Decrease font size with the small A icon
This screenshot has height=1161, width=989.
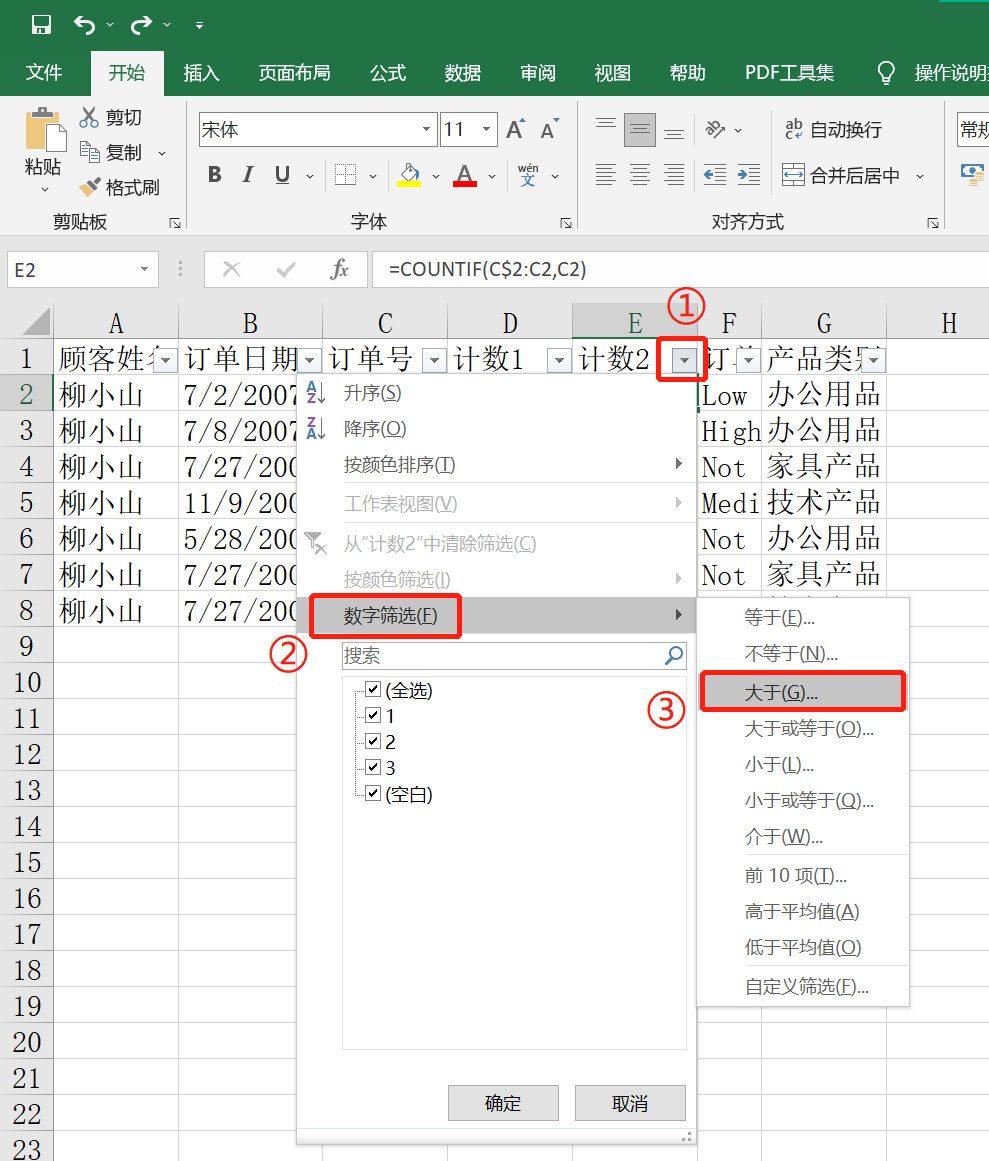tap(549, 130)
